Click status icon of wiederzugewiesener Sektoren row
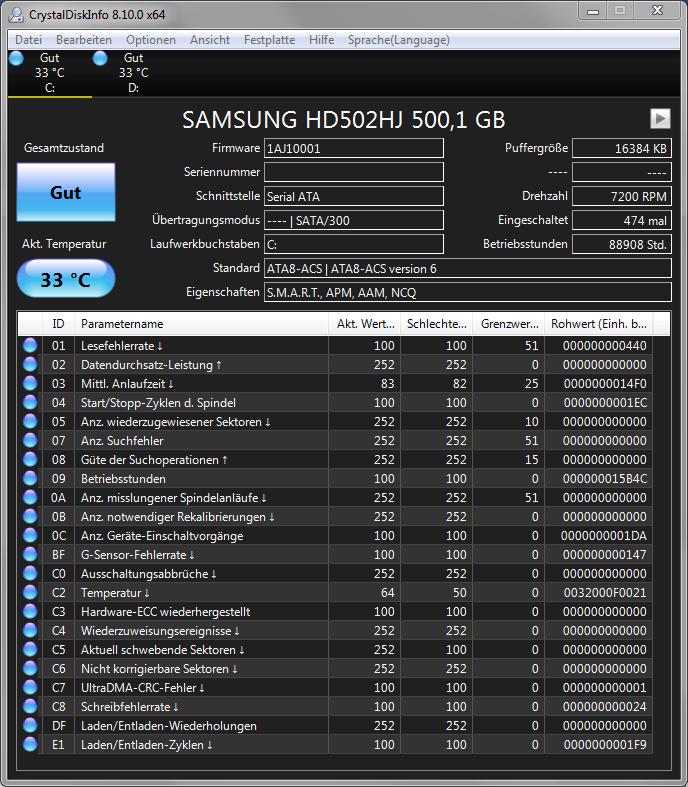The image size is (688, 787). 30,422
